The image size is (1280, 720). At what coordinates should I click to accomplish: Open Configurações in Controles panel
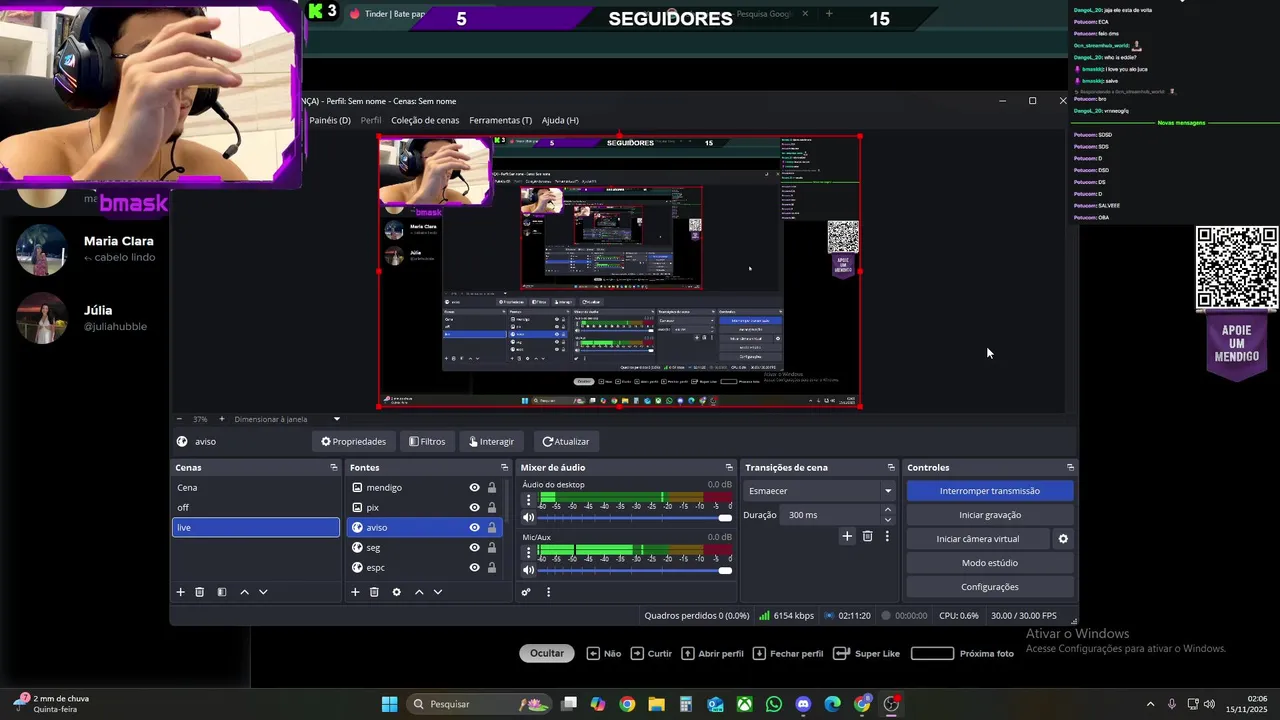coord(990,587)
